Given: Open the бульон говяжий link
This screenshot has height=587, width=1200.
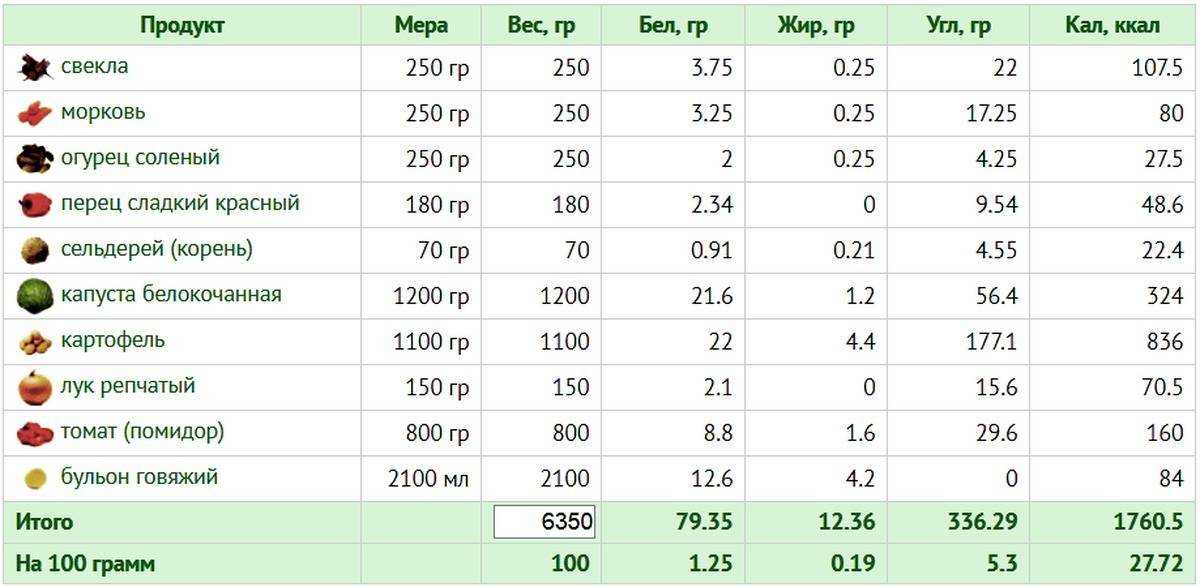Looking at the screenshot, I should click(139, 478).
